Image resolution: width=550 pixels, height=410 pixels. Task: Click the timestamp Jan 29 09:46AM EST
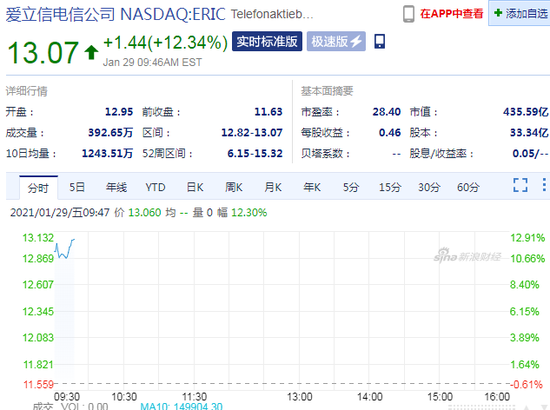click(152, 62)
